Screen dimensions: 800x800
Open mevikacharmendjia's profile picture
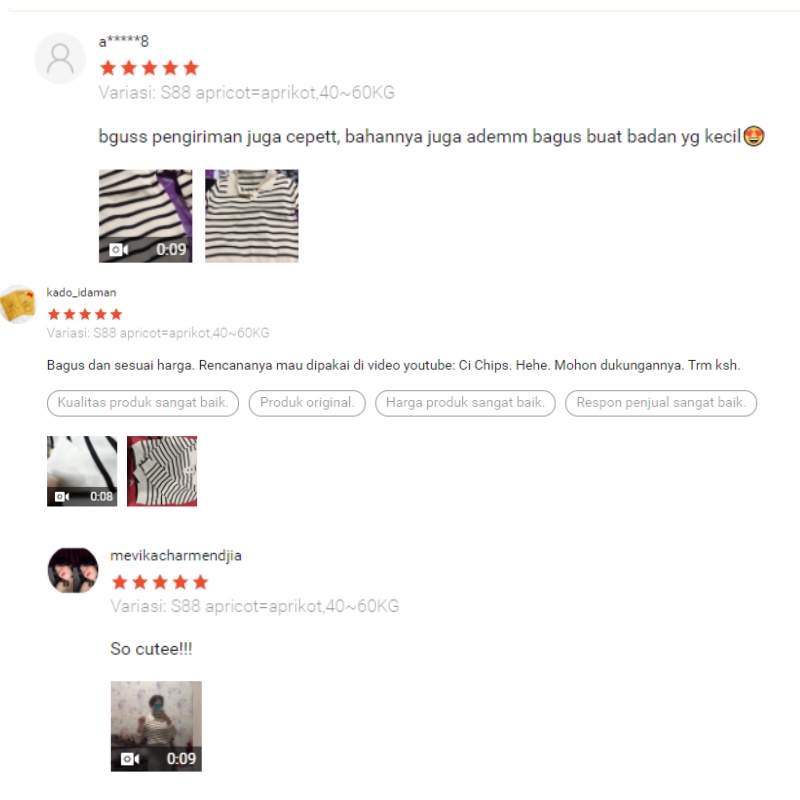point(73,570)
